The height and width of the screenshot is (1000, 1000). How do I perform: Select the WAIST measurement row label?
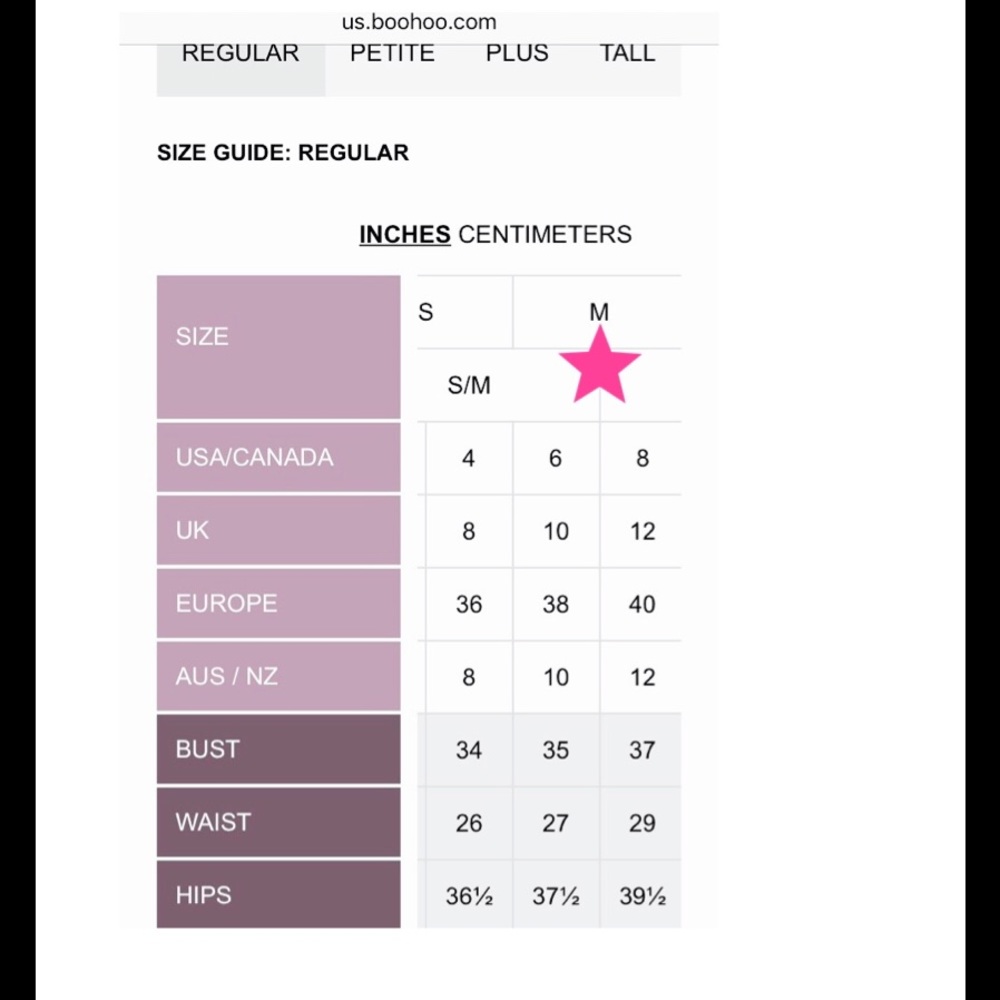click(279, 822)
